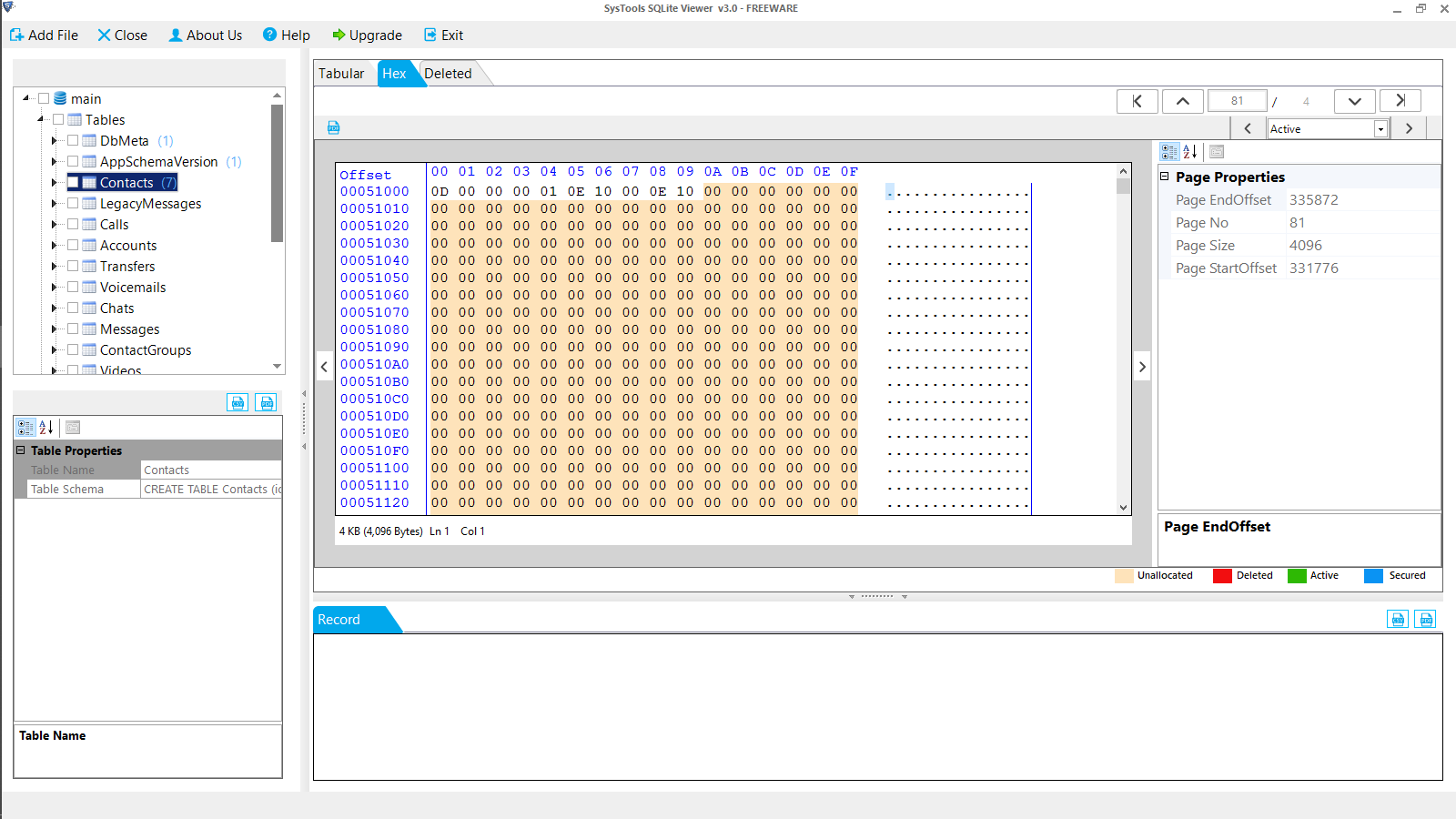
Task: Click the table tree scroll down arrow
Action: tap(278, 366)
